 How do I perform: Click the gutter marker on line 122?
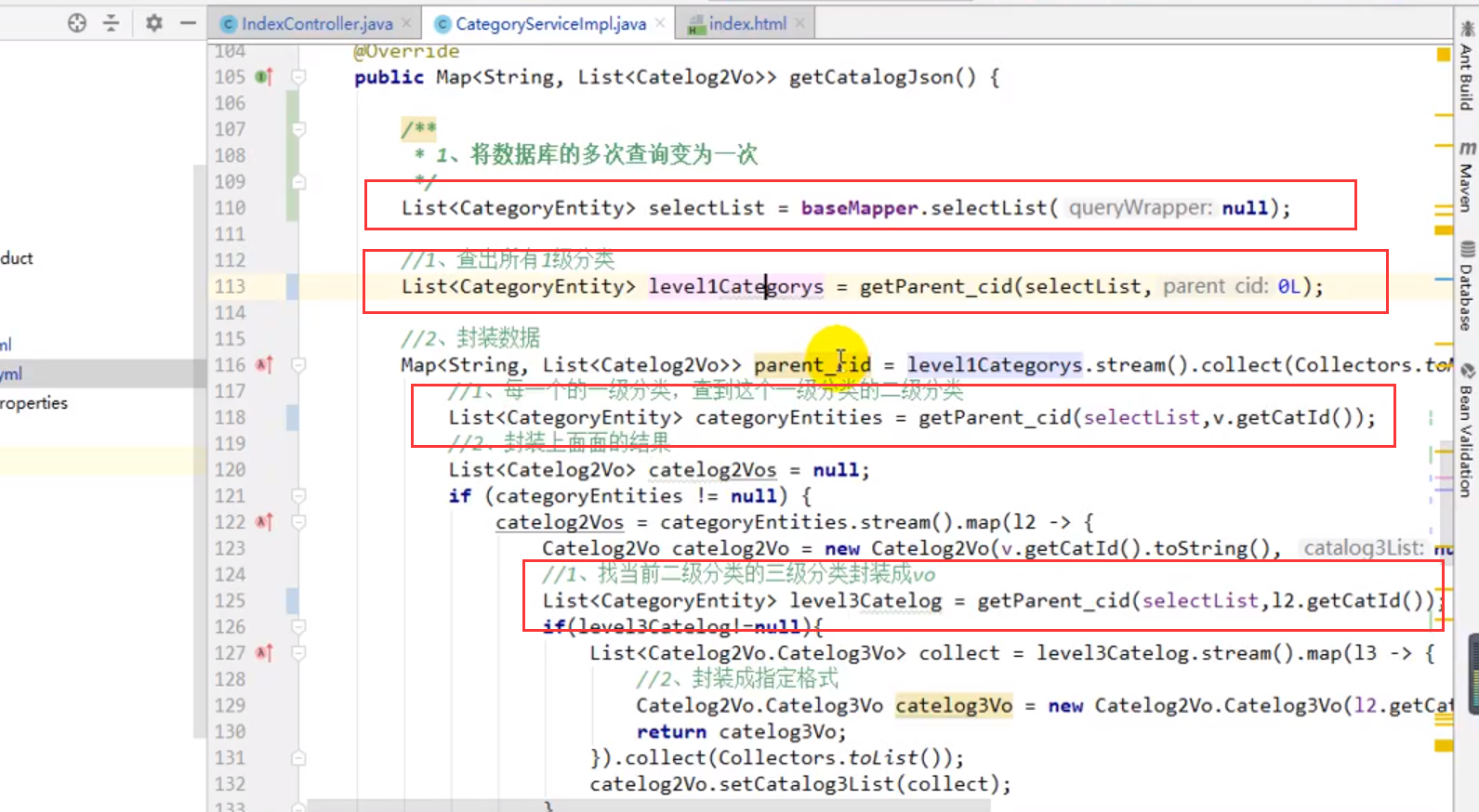tap(264, 522)
